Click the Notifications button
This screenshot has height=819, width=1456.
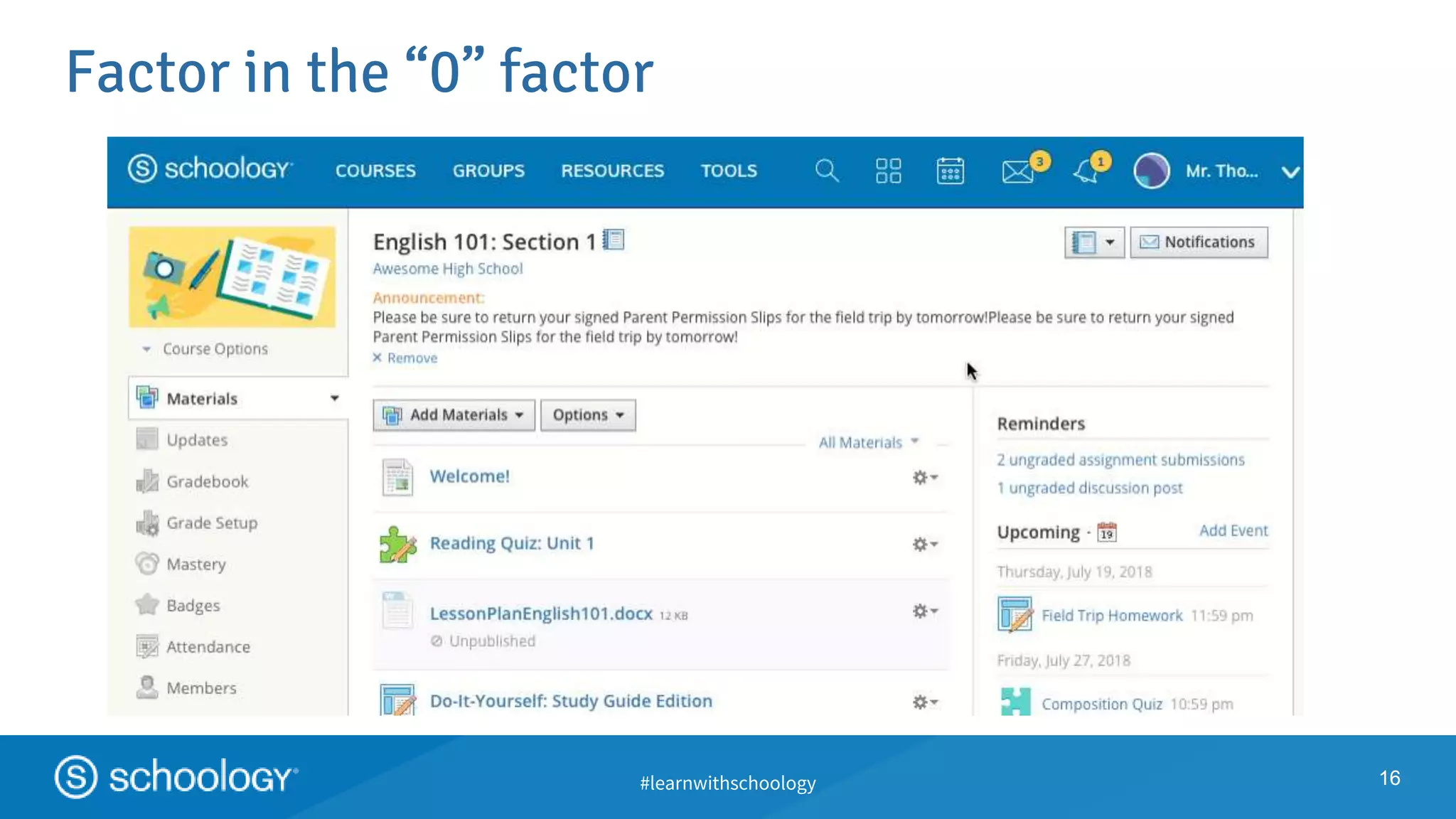[1199, 242]
